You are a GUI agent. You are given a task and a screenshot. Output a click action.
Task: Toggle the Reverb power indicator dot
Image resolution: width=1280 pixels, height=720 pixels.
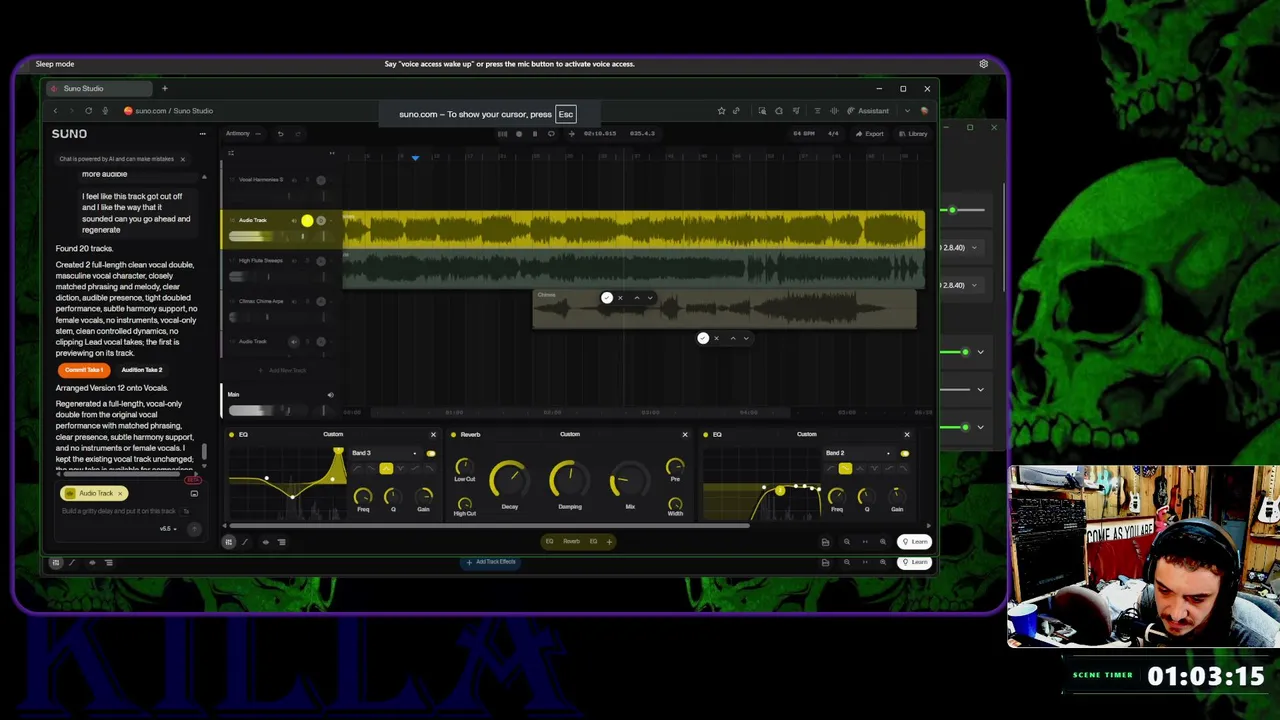453,435
